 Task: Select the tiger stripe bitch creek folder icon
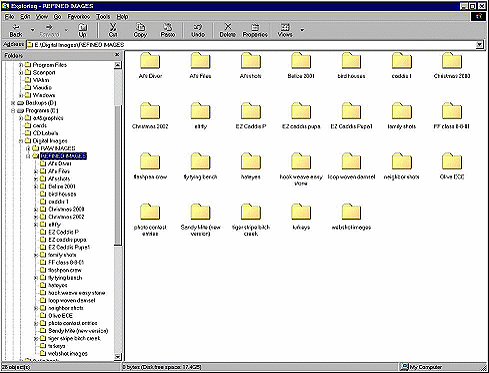251,212
